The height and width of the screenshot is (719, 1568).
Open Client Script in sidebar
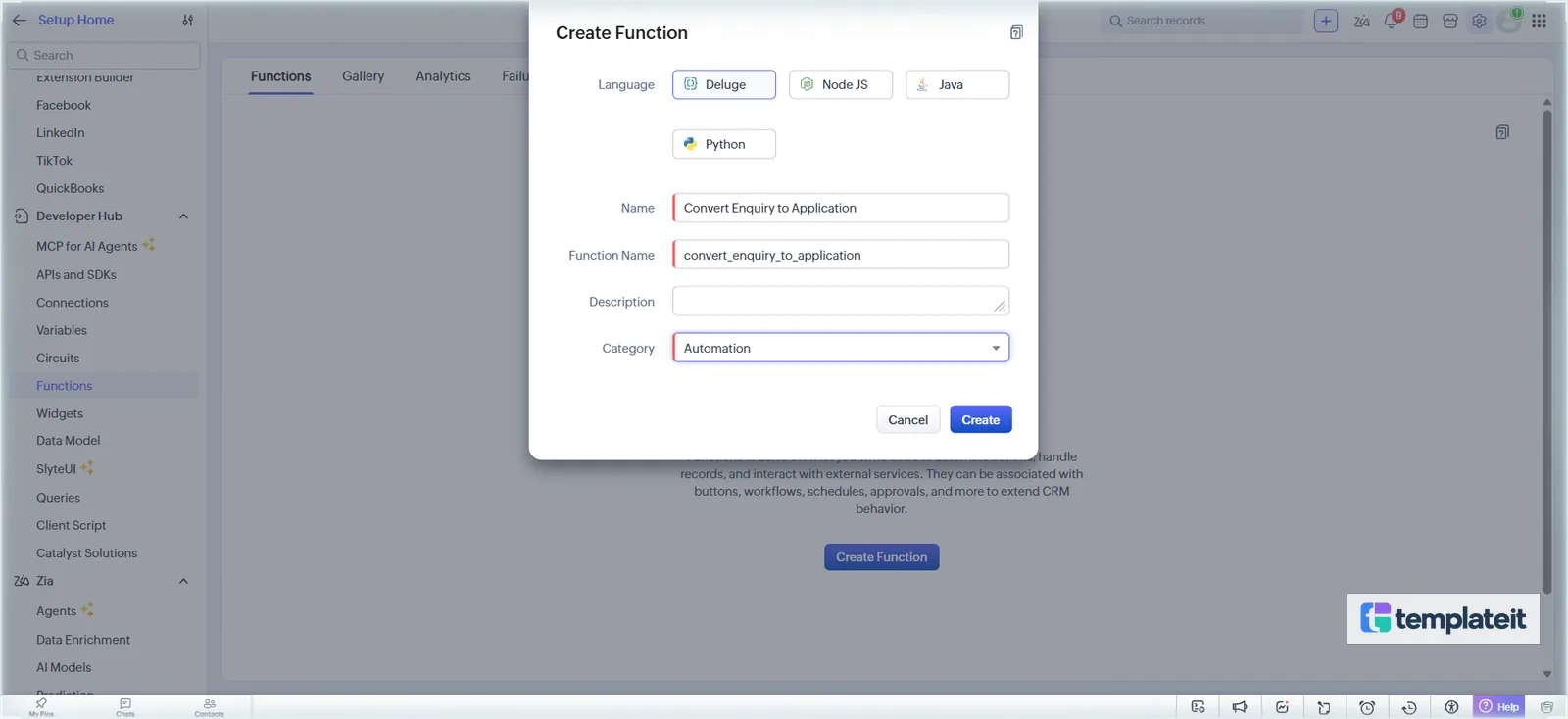[x=71, y=525]
